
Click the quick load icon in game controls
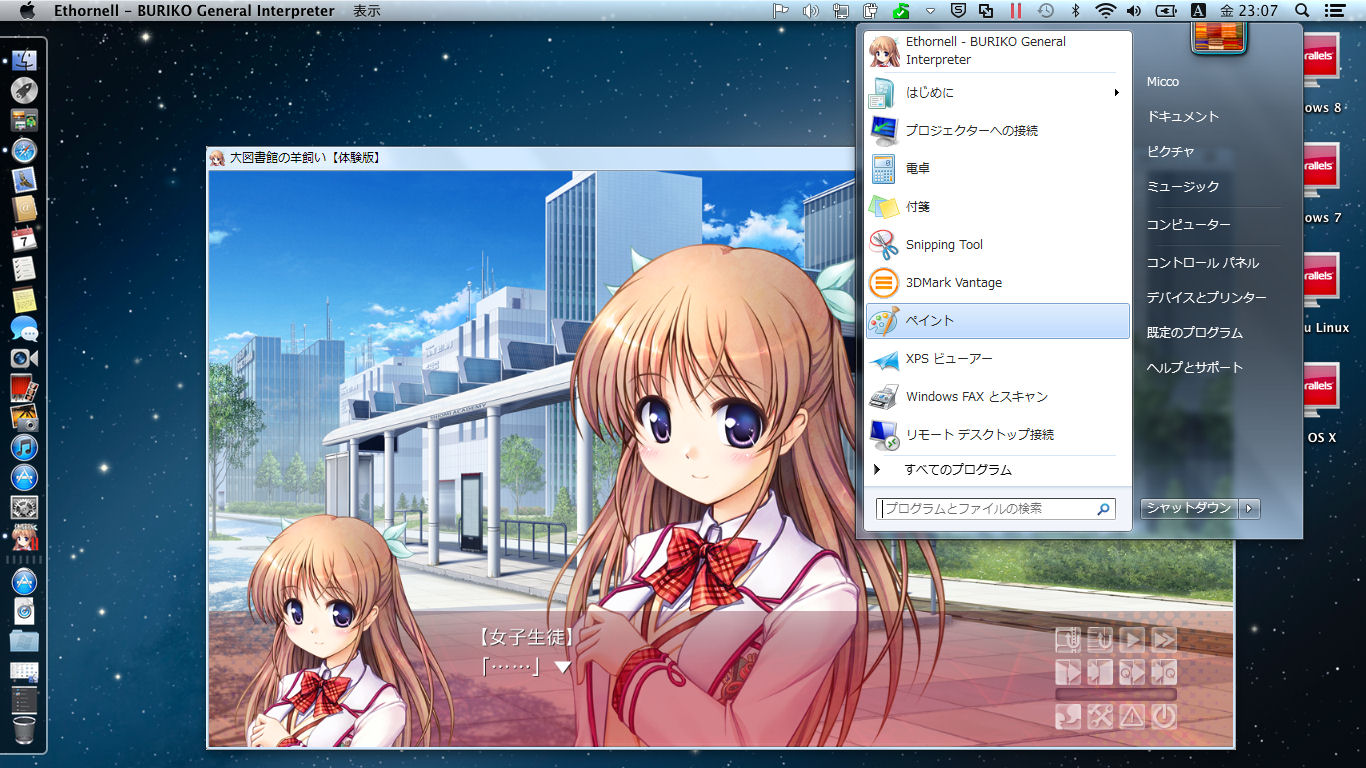coord(1101,639)
